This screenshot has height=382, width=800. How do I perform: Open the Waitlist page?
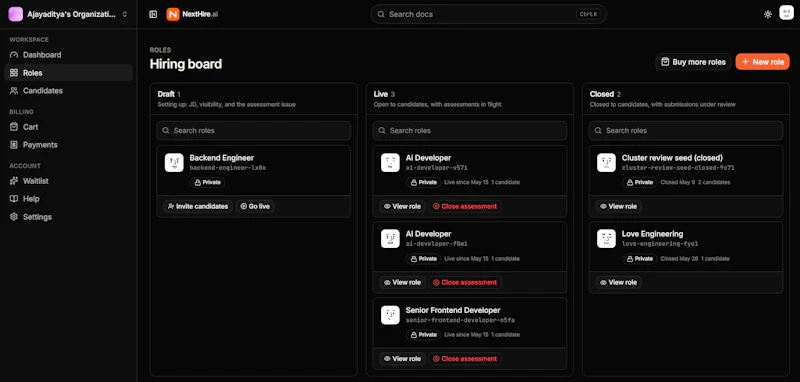68,181
